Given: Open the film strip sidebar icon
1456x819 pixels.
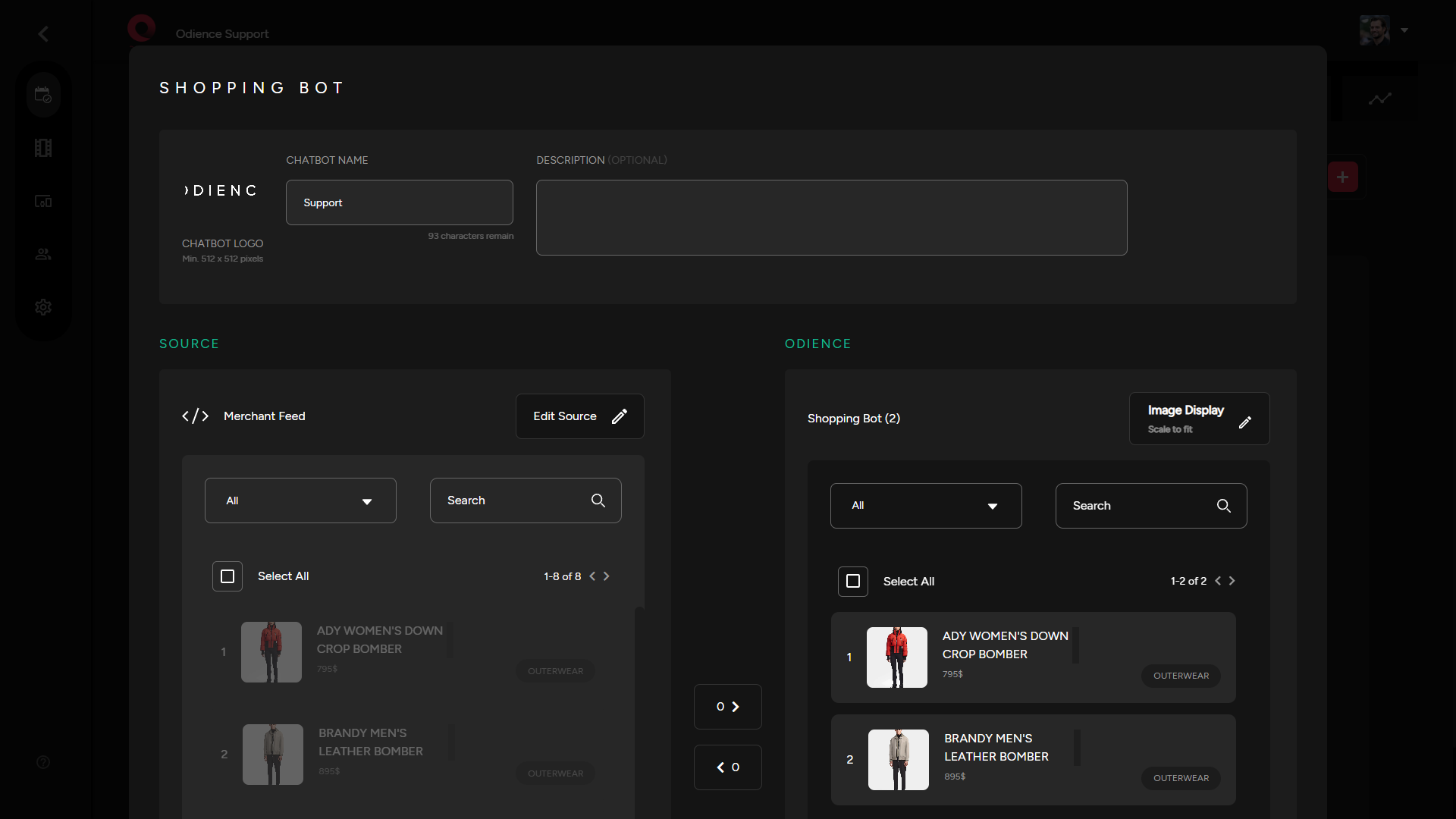Looking at the screenshot, I should click(x=43, y=148).
